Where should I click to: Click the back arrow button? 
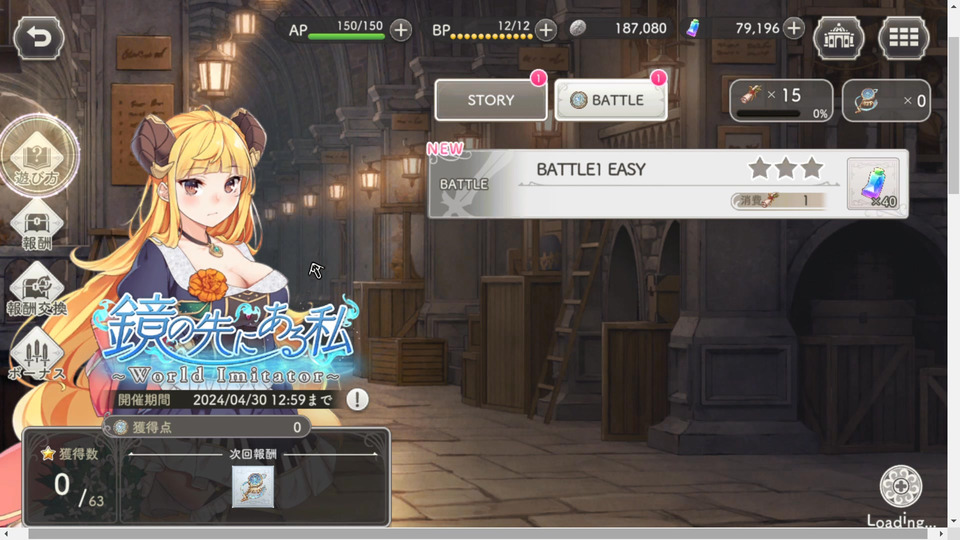pos(39,38)
